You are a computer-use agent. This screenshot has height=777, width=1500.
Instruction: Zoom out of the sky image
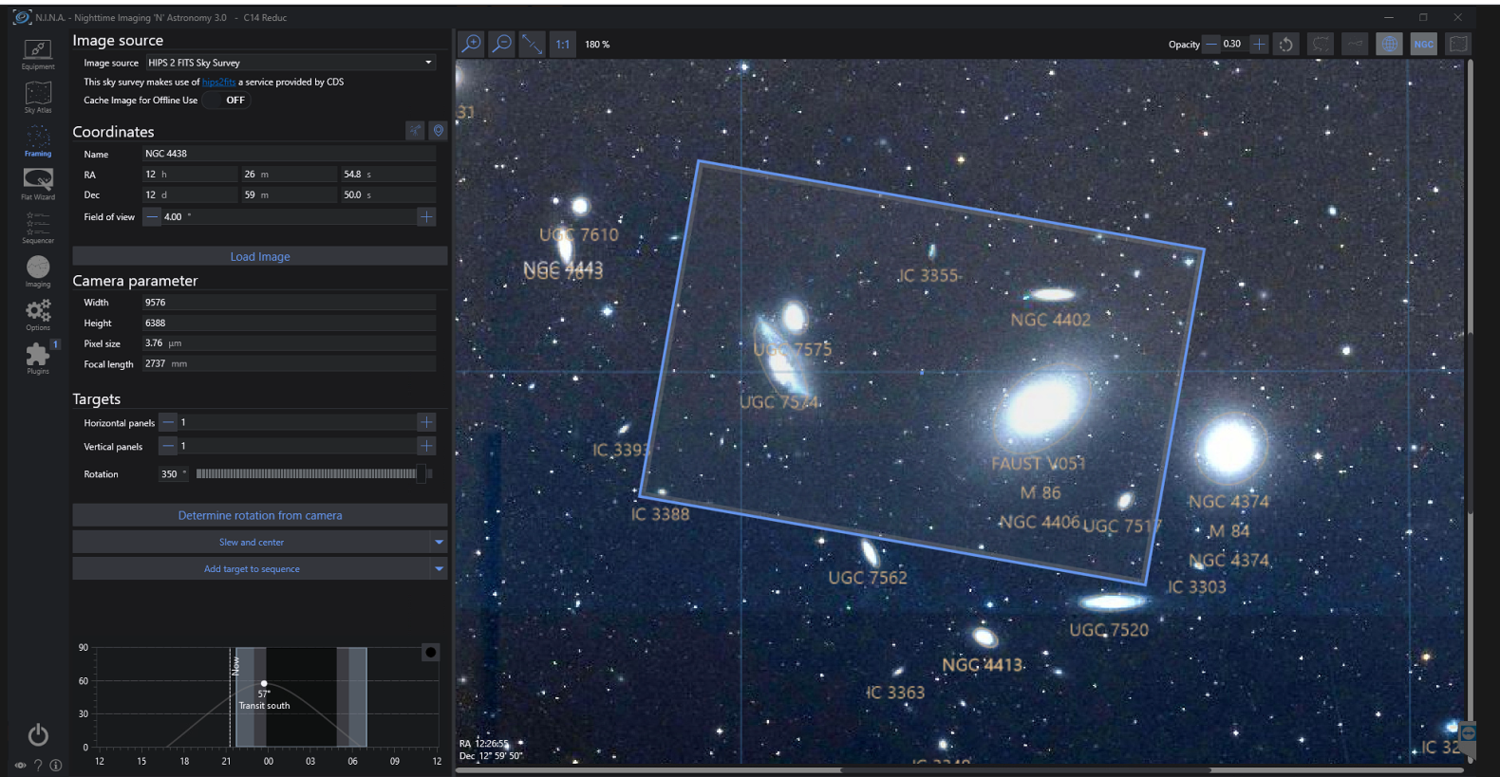pos(502,44)
